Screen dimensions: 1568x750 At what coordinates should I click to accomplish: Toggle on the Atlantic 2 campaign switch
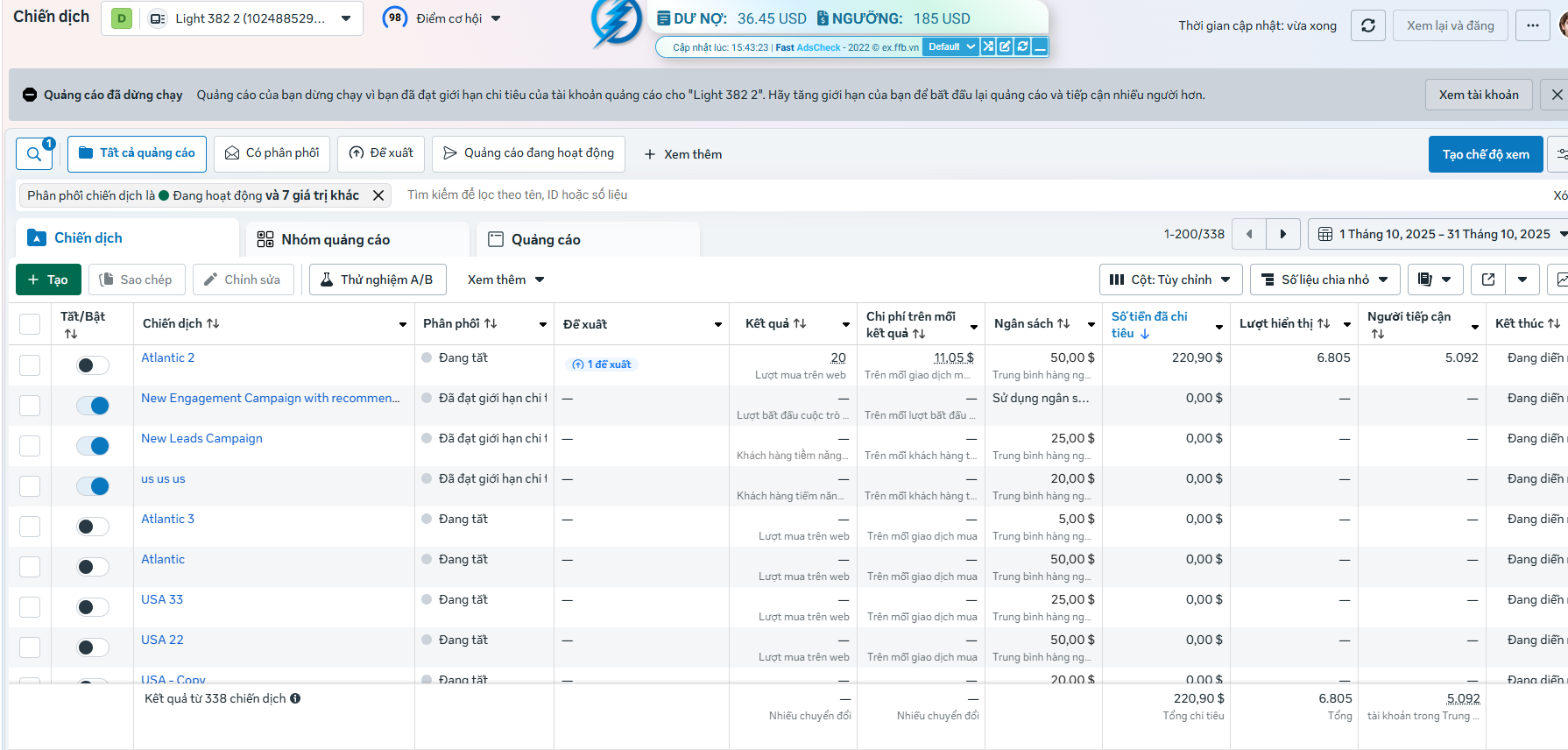click(x=93, y=365)
